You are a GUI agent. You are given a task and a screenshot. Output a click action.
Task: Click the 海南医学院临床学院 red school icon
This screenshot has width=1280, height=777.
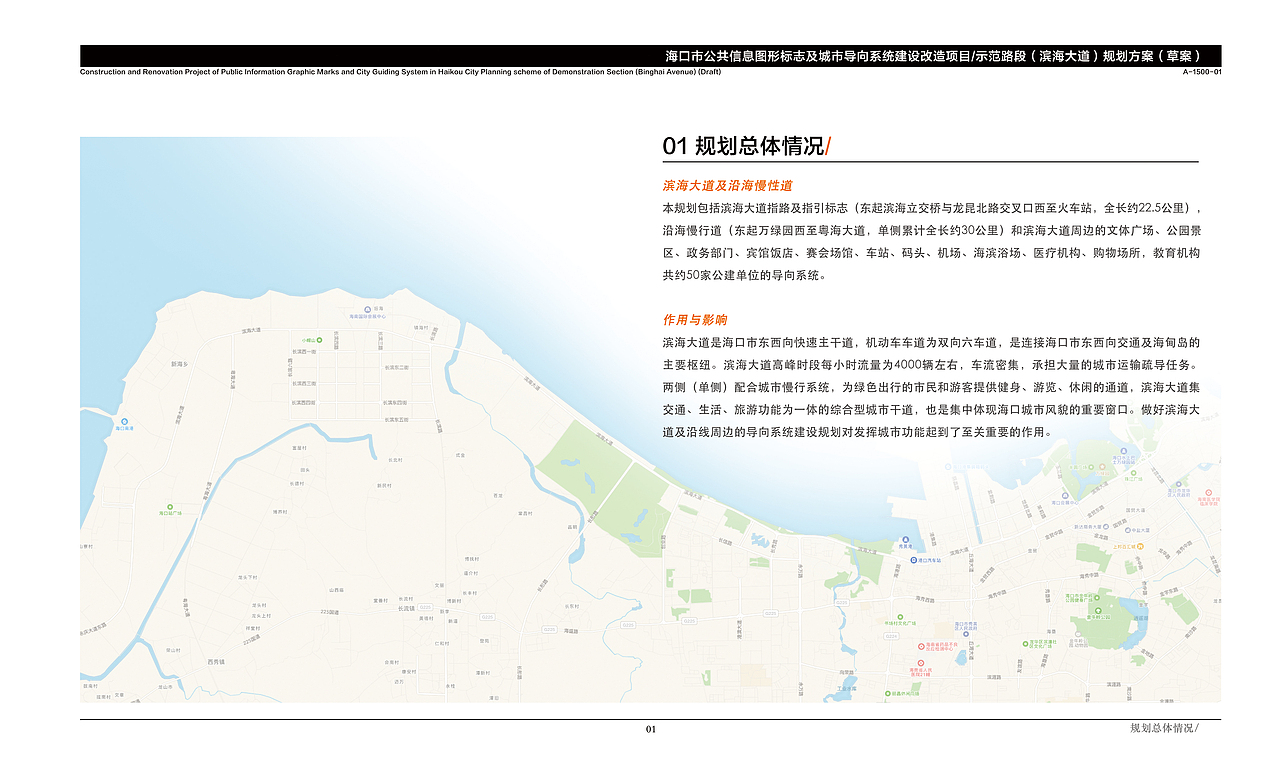[1208, 492]
